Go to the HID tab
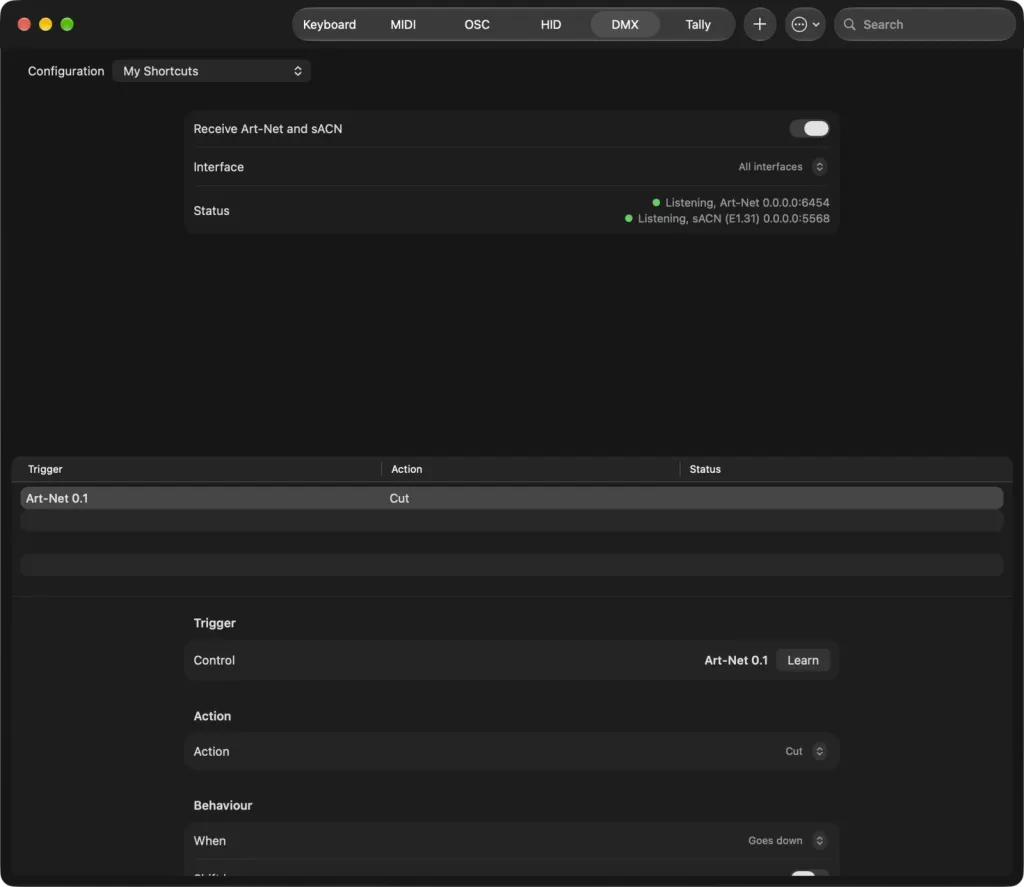The image size is (1024, 887). coord(551,24)
